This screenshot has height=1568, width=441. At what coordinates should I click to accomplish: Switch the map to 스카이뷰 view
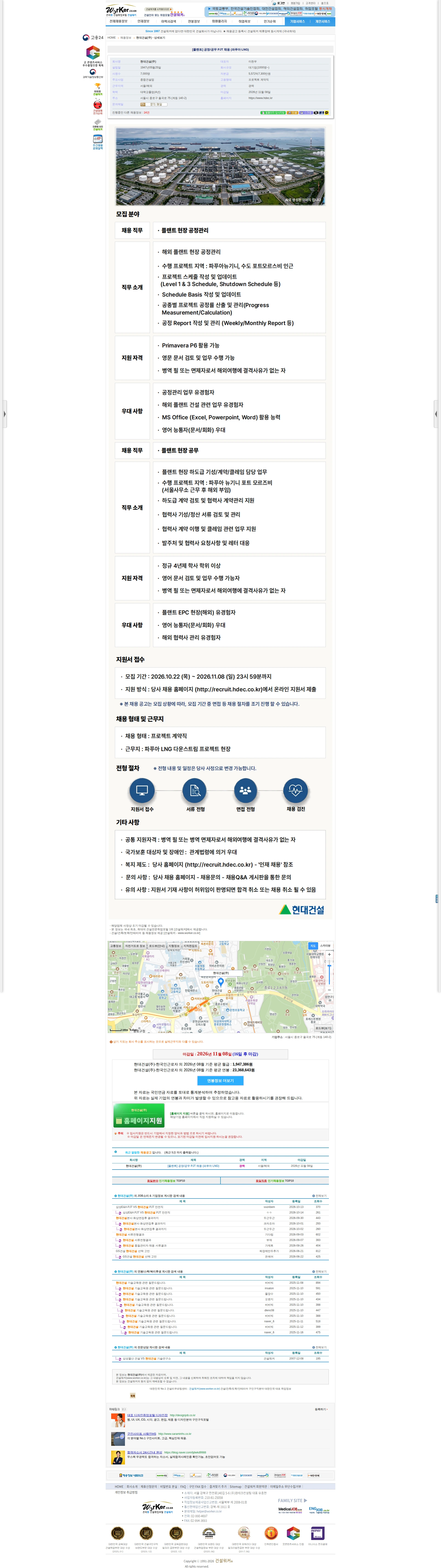325,946
